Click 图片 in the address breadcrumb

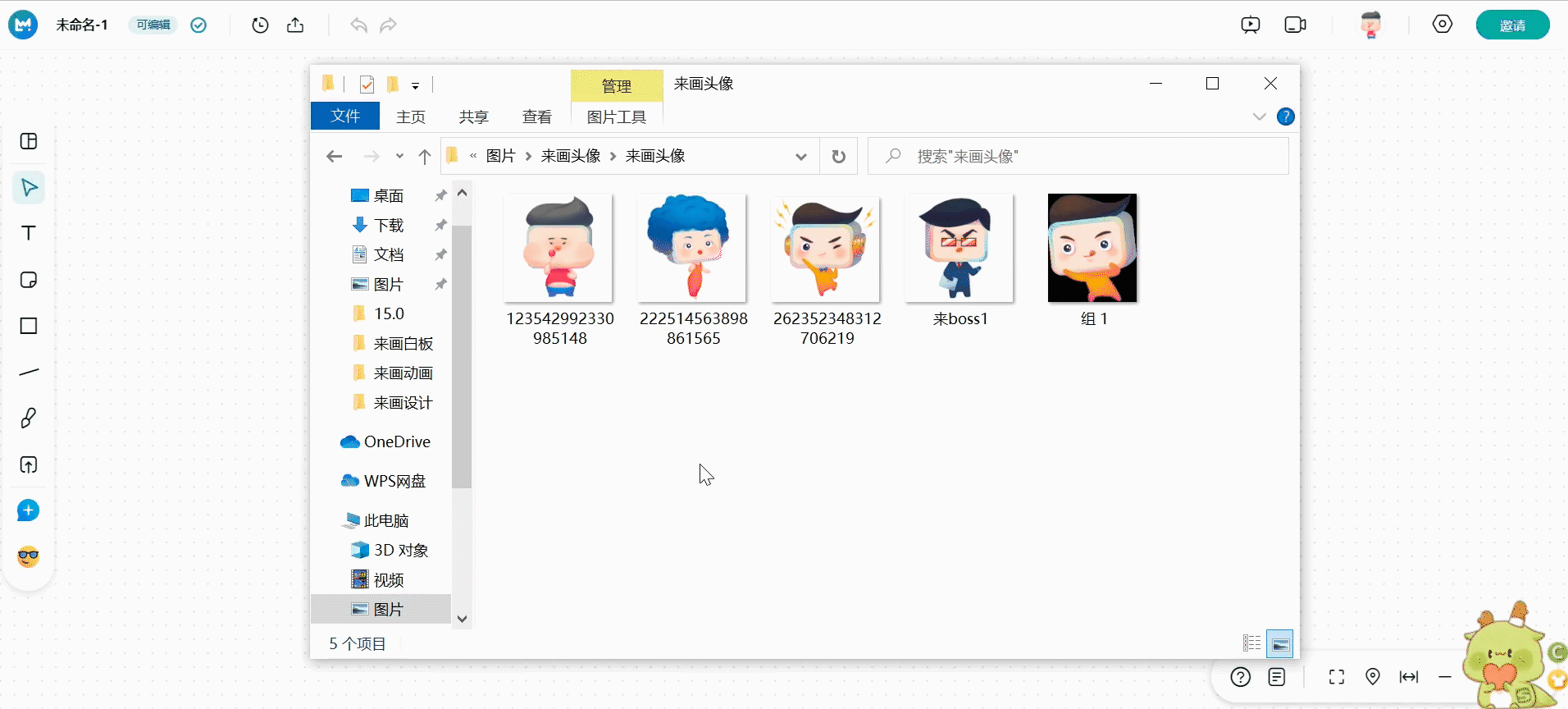tap(500, 156)
